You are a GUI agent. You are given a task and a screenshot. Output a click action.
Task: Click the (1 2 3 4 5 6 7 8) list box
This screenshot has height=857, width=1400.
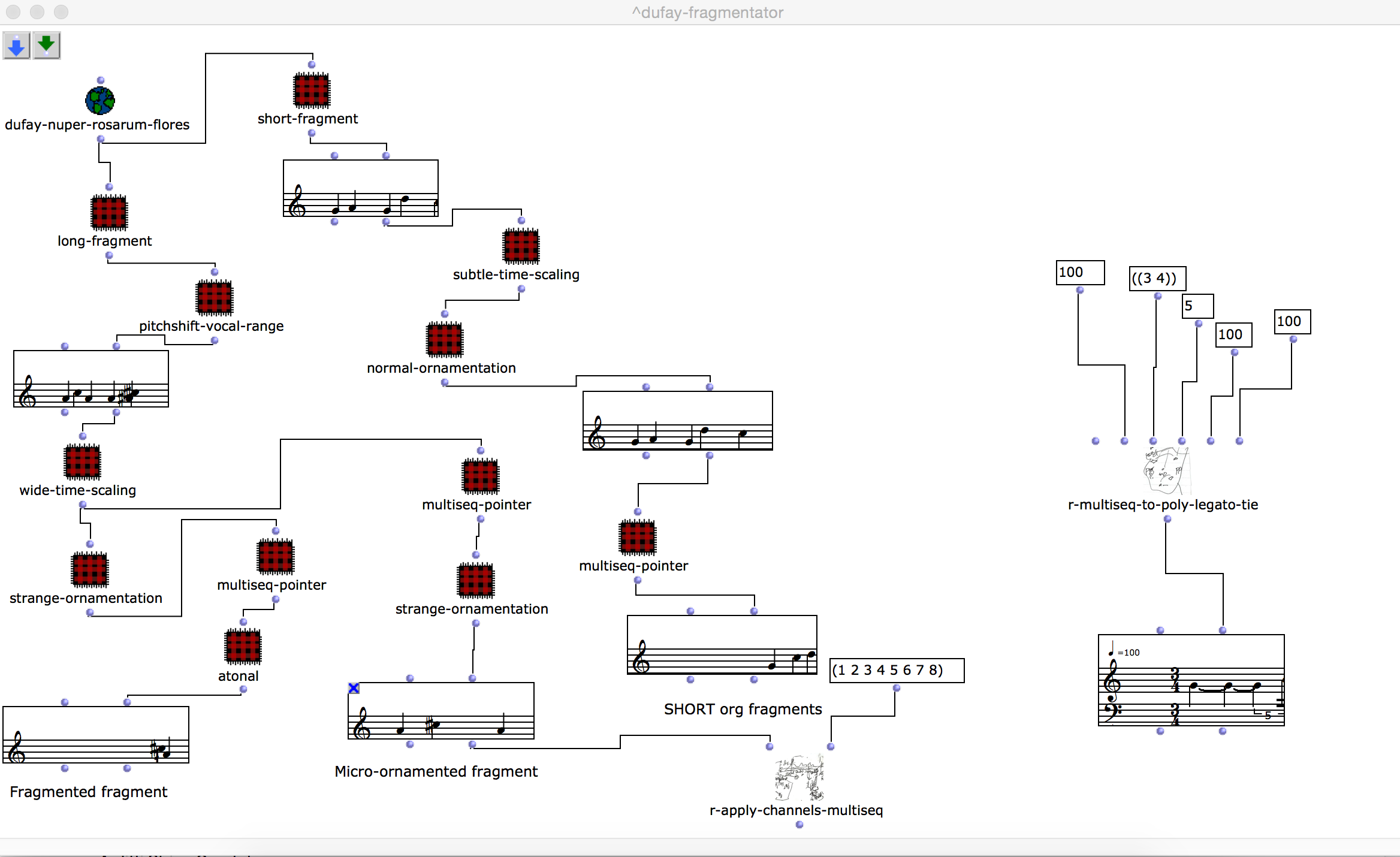coord(897,670)
